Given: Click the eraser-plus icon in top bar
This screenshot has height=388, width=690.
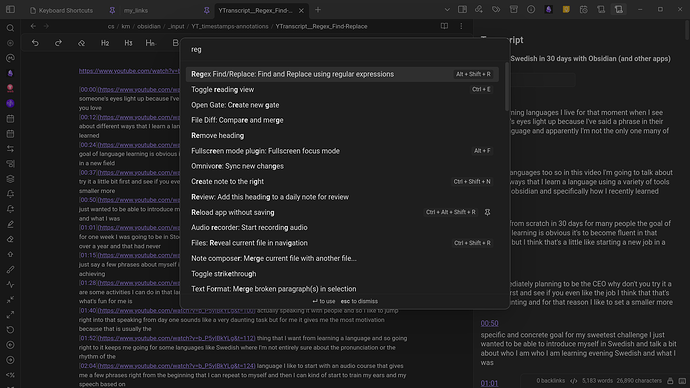Looking at the screenshot, I should (478, 10).
